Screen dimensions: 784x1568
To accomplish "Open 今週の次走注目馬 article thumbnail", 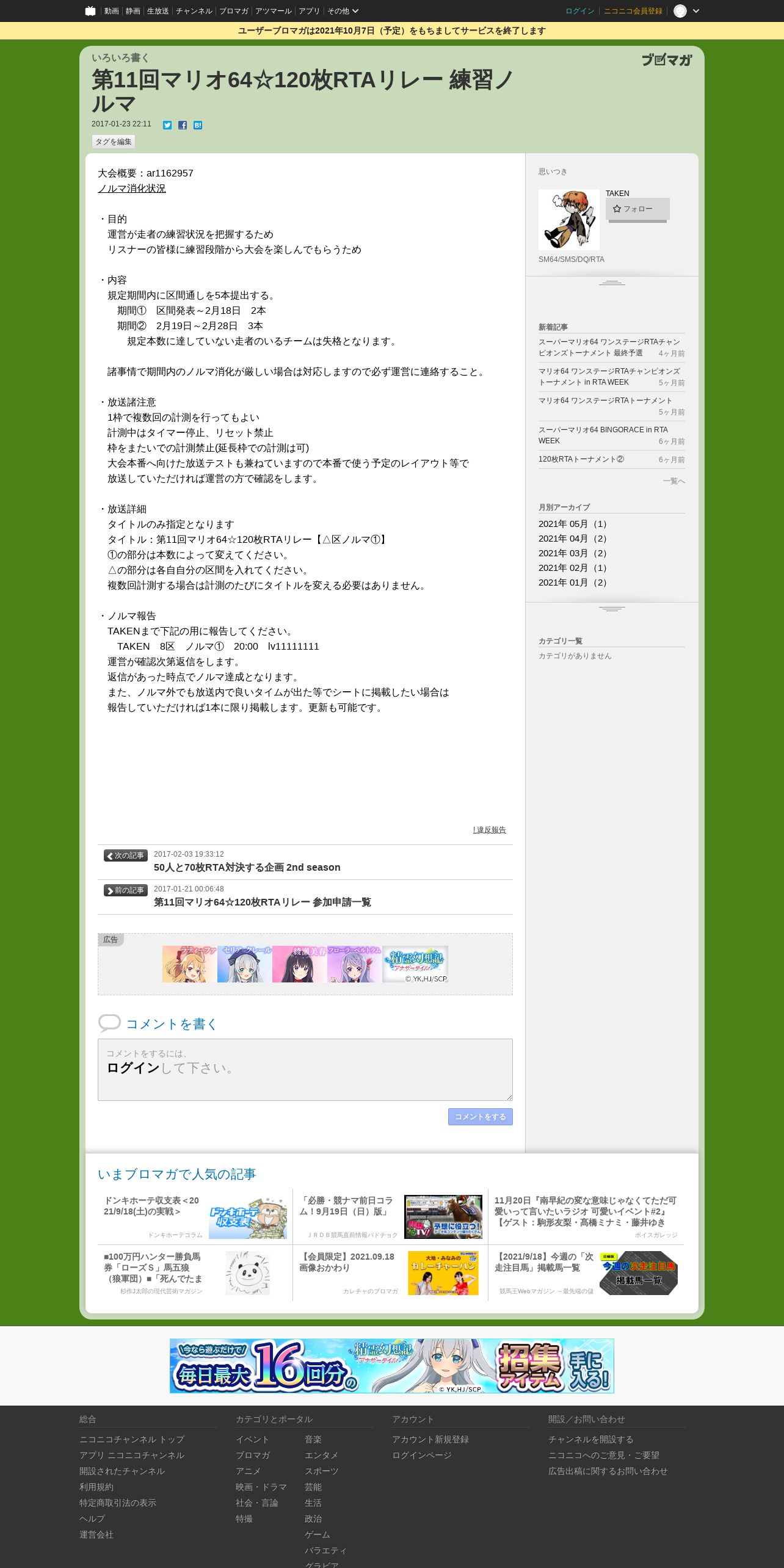I will point(639,1273).
